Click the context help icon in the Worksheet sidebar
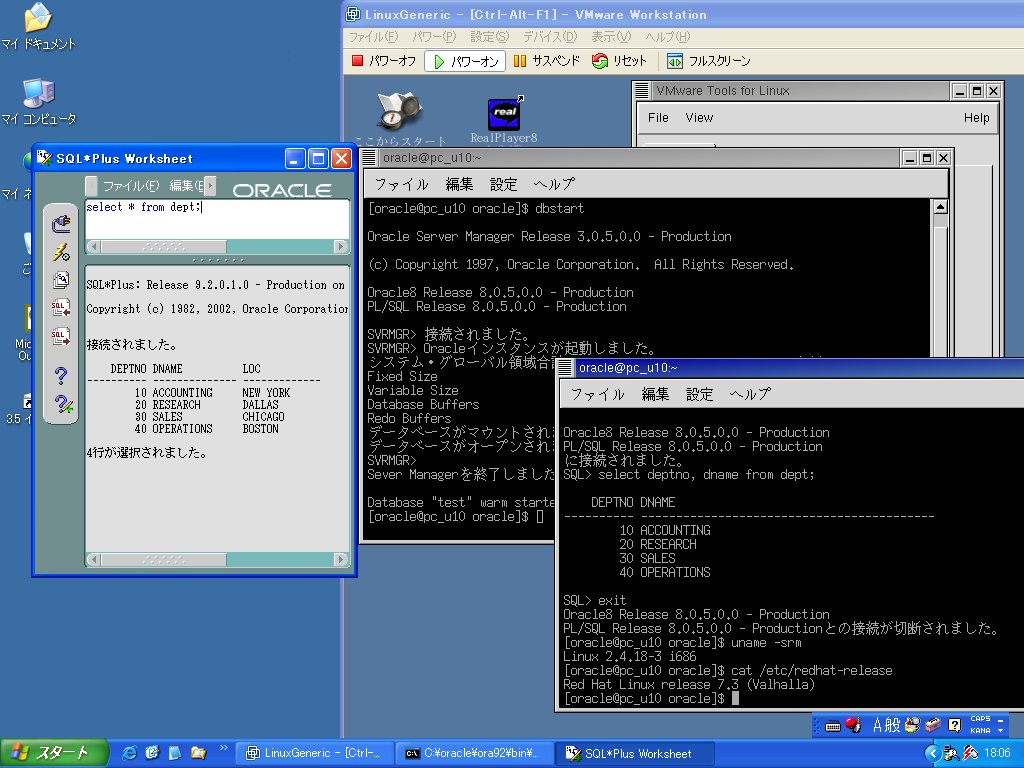 63,404
